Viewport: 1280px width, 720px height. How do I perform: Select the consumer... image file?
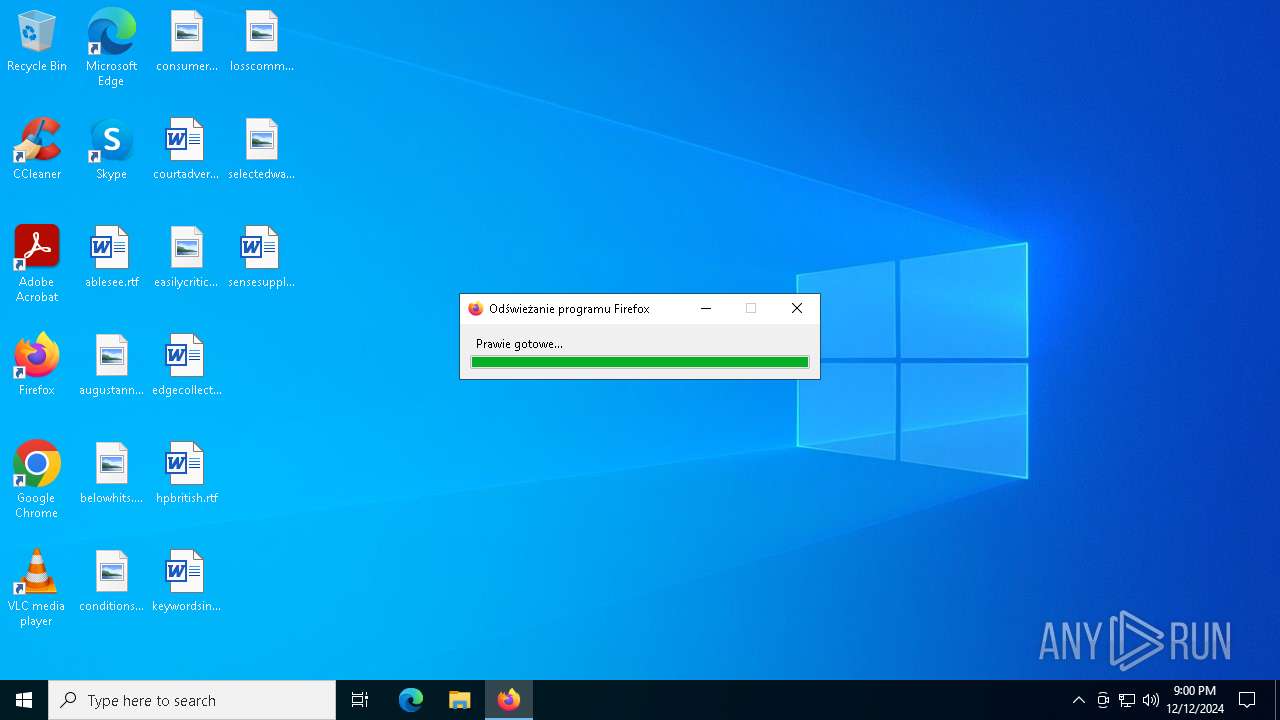187,42
